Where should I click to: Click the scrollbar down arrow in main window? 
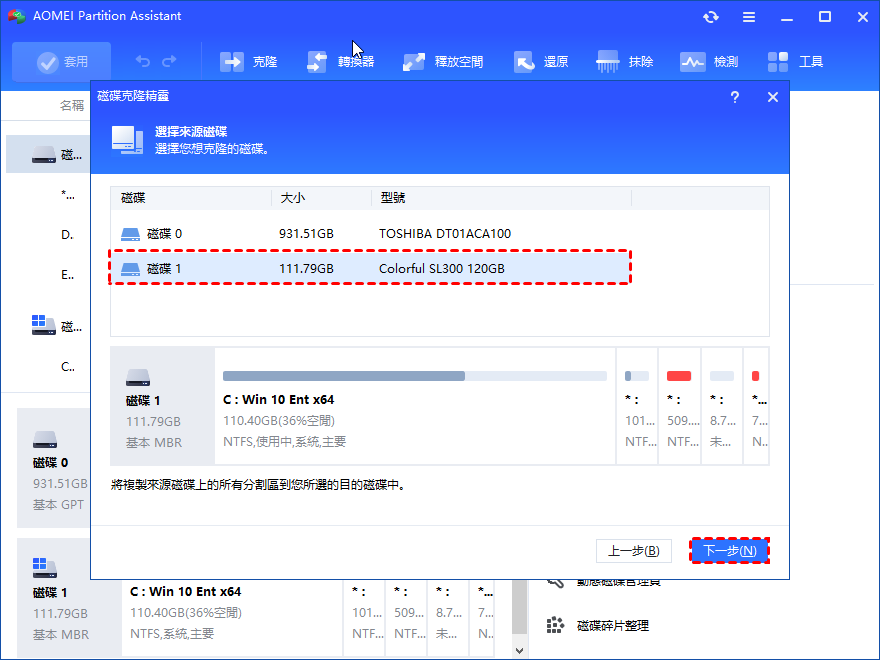(x=519, y=650)
